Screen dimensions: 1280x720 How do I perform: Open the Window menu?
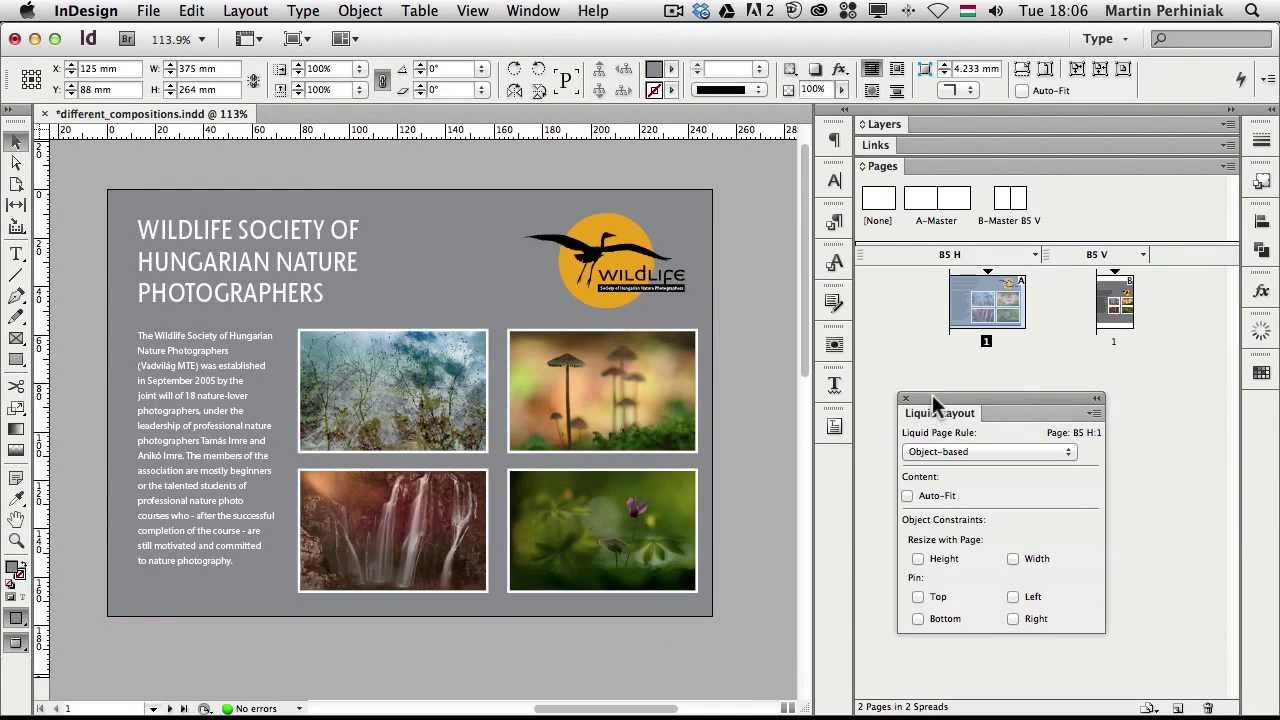coord(533,11)
